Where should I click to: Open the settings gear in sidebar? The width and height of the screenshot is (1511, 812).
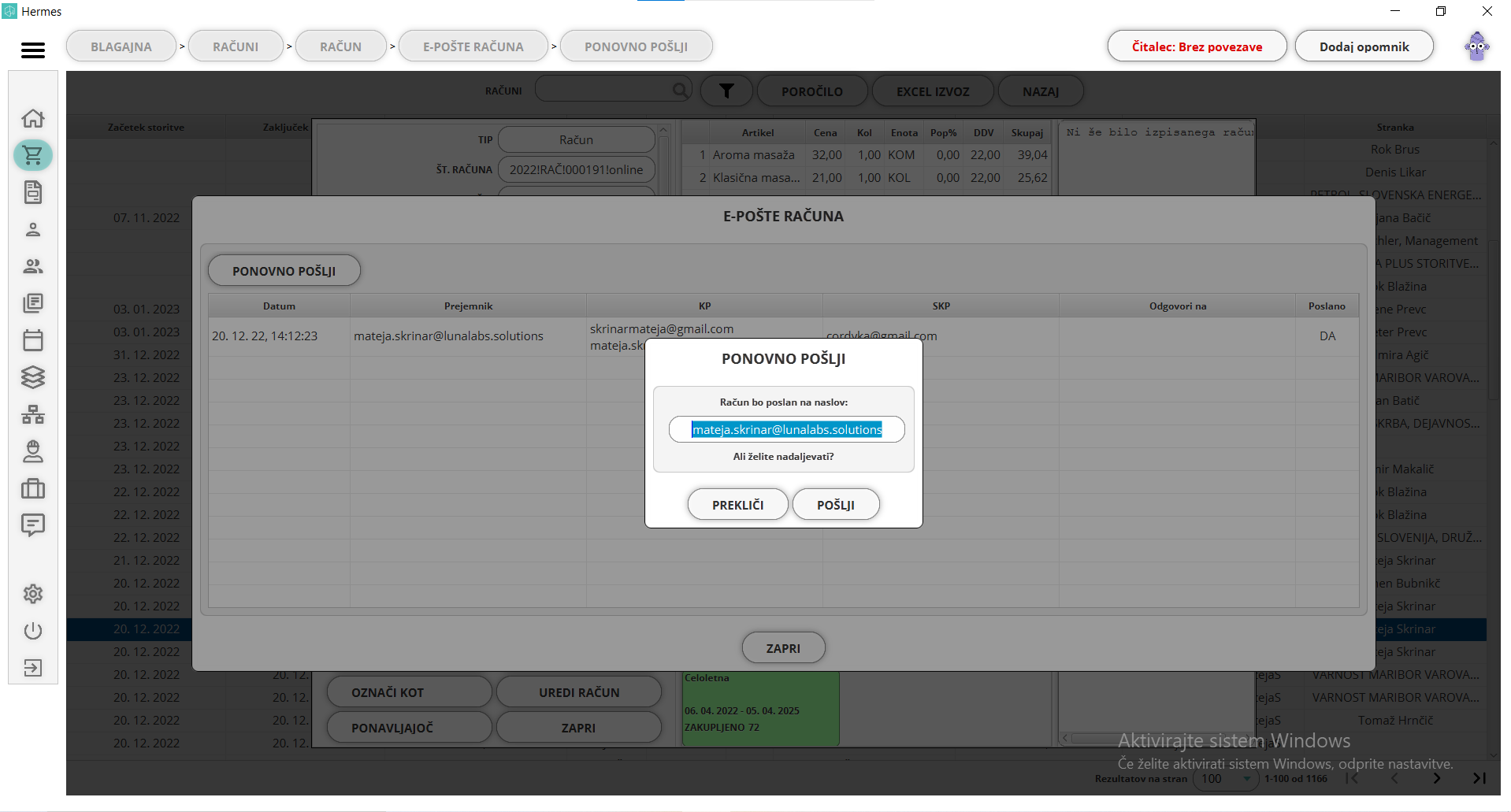pos(32,594)
